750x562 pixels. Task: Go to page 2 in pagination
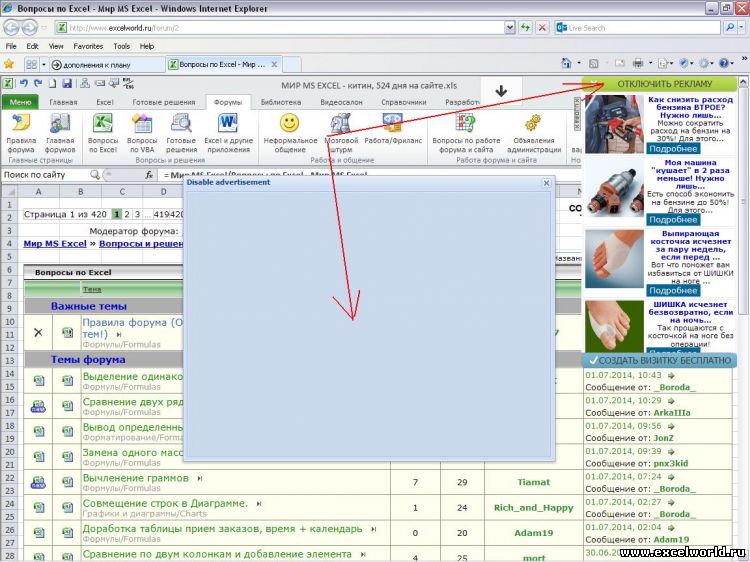click(127, 214)
